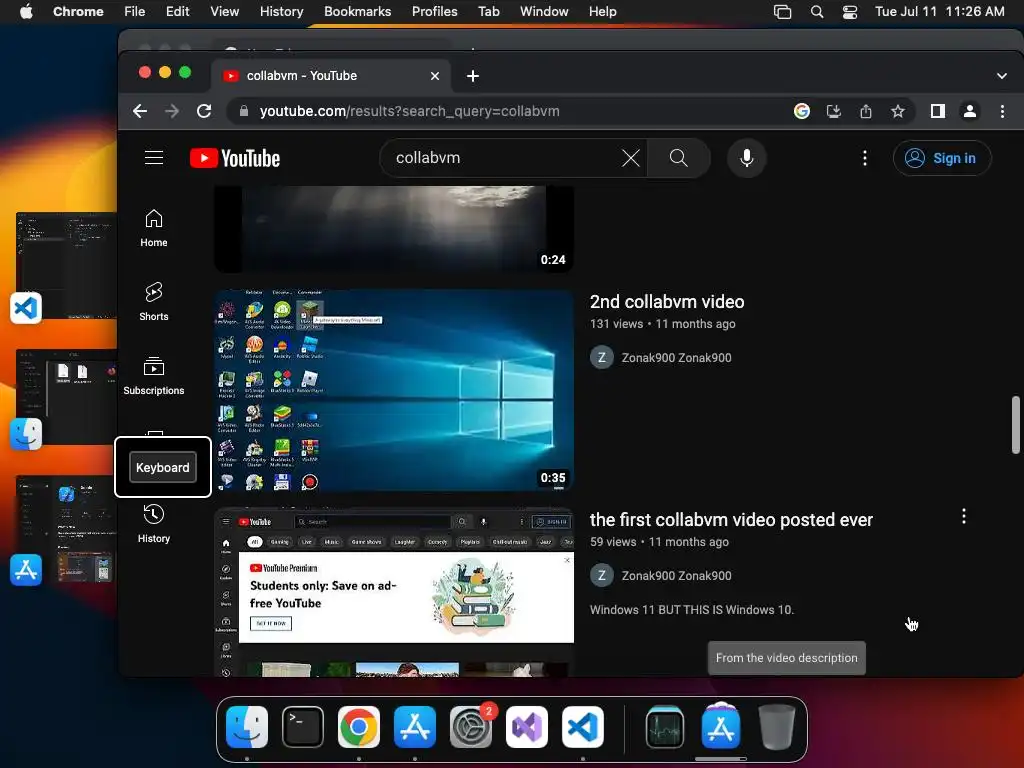The image size is (1024, 768).
Task: Open Spotlight search in menu bar
Action: (817, 11)
